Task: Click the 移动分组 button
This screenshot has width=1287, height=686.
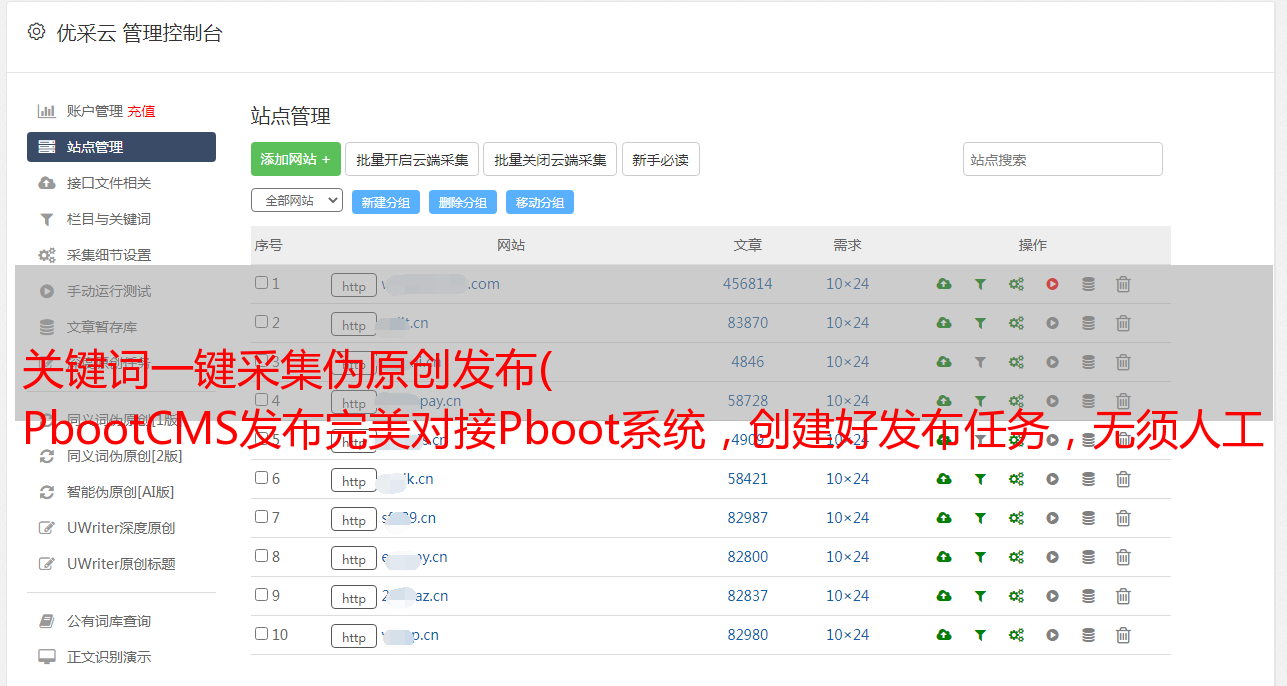Action: 540,202
